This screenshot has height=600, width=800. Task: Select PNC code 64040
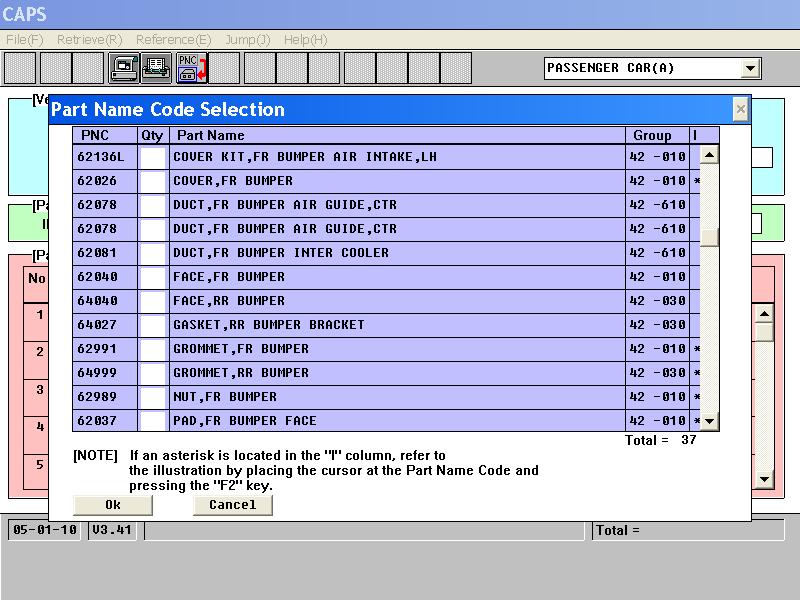[97, 301]
